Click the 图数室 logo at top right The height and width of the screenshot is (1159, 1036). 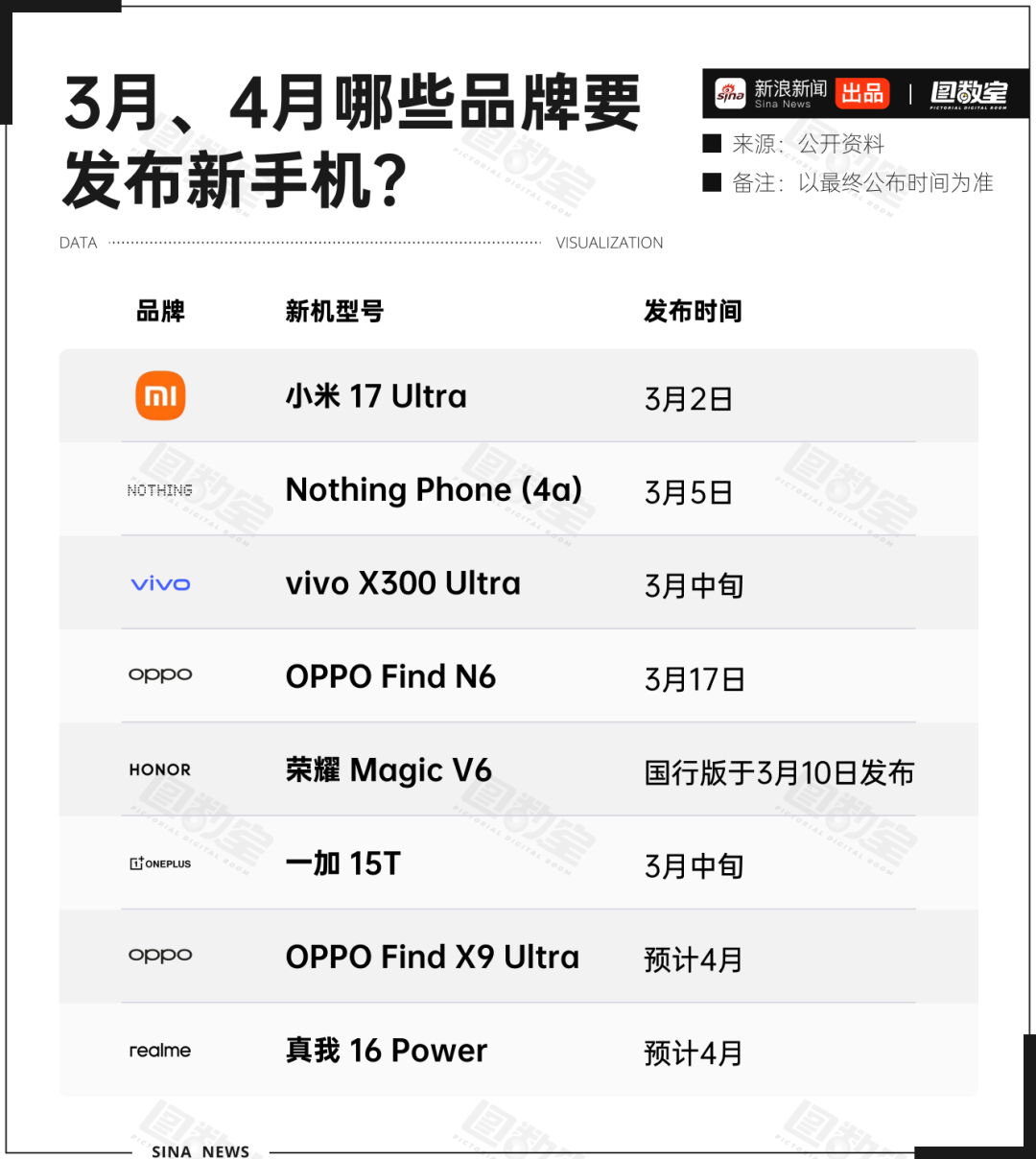(969, 93)
